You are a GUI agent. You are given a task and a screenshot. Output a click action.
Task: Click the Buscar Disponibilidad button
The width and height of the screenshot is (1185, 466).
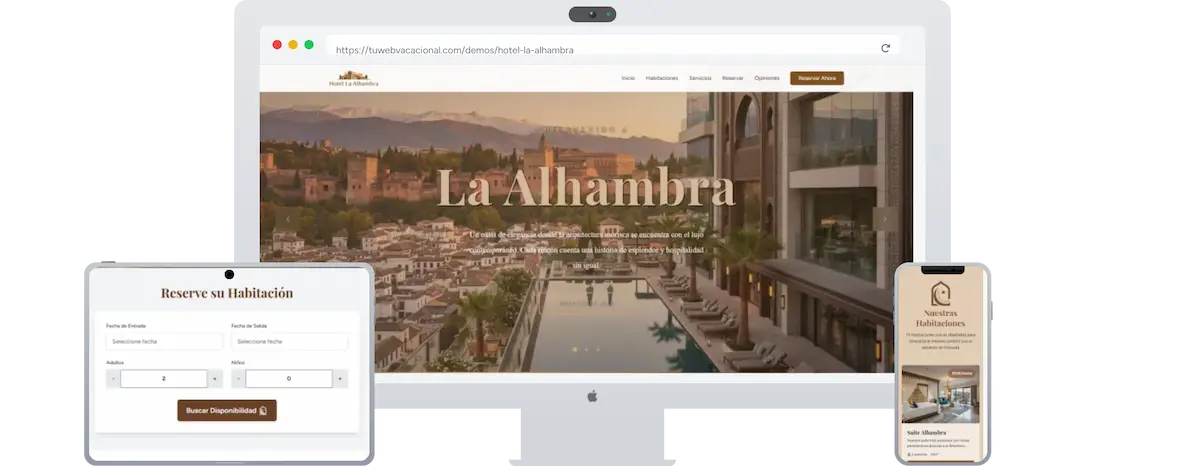point(227,410)
